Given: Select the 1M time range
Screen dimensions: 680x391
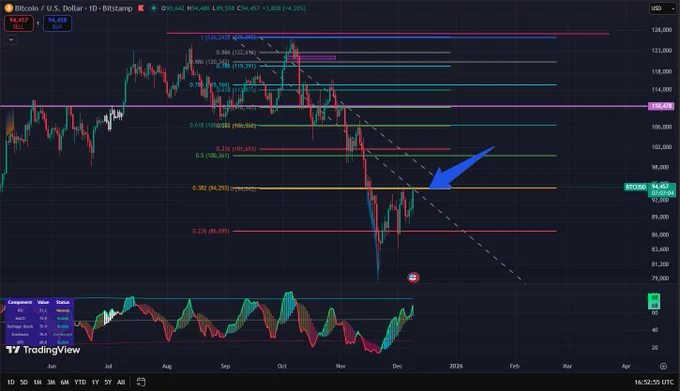Looking at the screenshot, I should click(x=38, y=382).
